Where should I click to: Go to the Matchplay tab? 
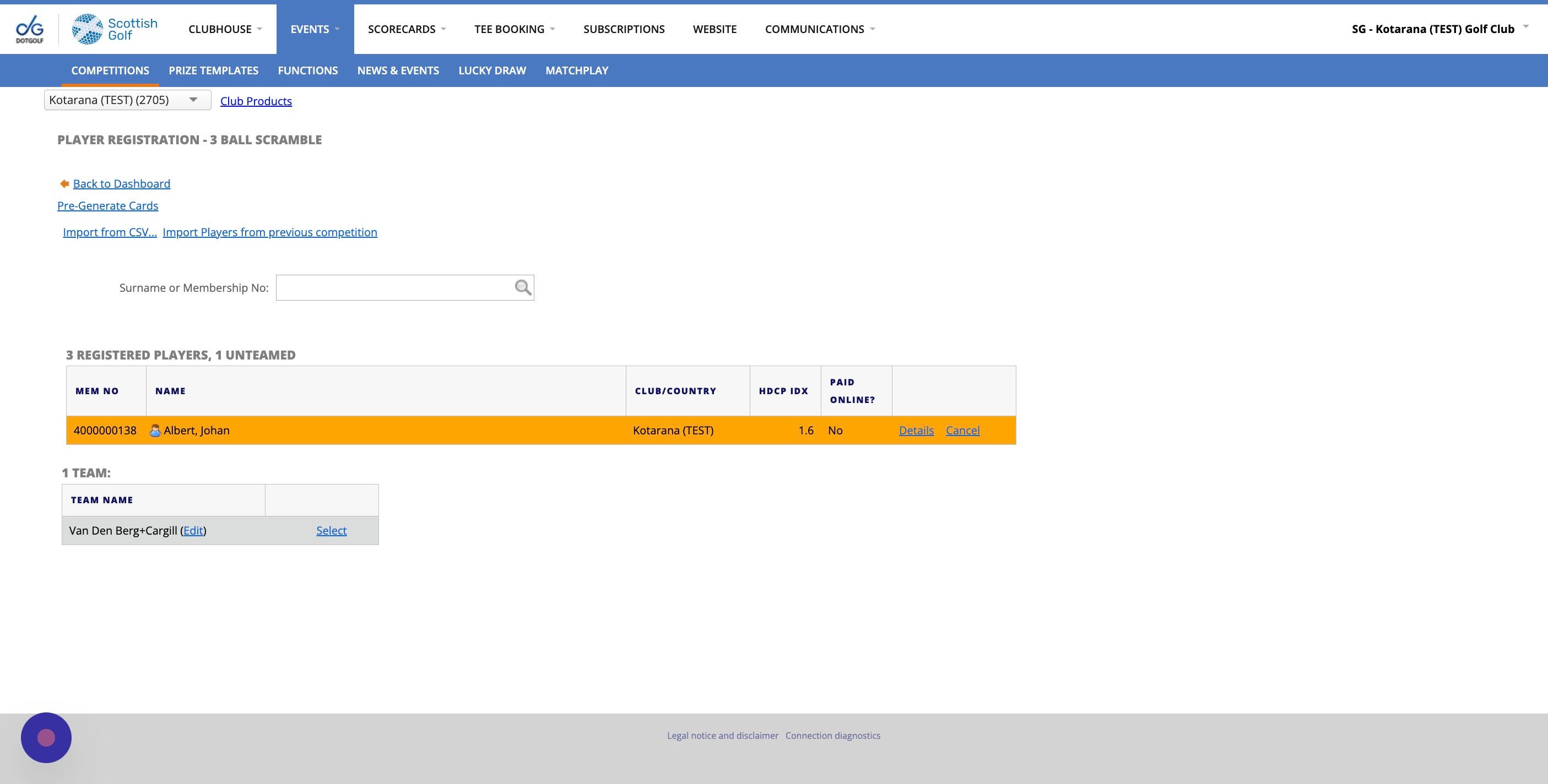point(576,70)
